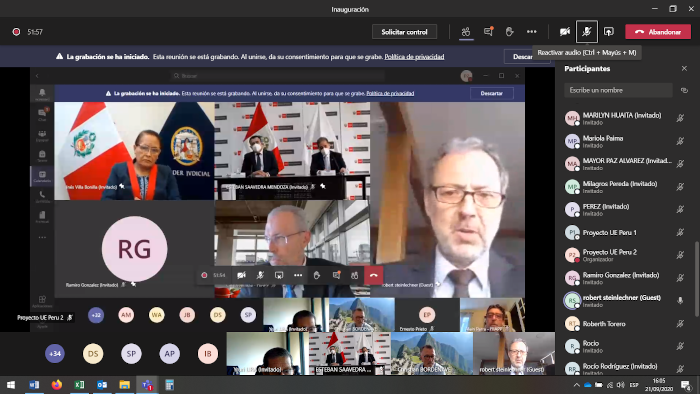The image size is (700, 394).
Task: Open the share content tray
Action: (608, 32)
